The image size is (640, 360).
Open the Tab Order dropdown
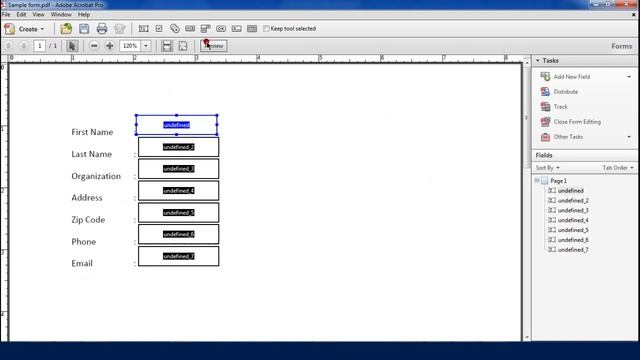coord(618,168)
